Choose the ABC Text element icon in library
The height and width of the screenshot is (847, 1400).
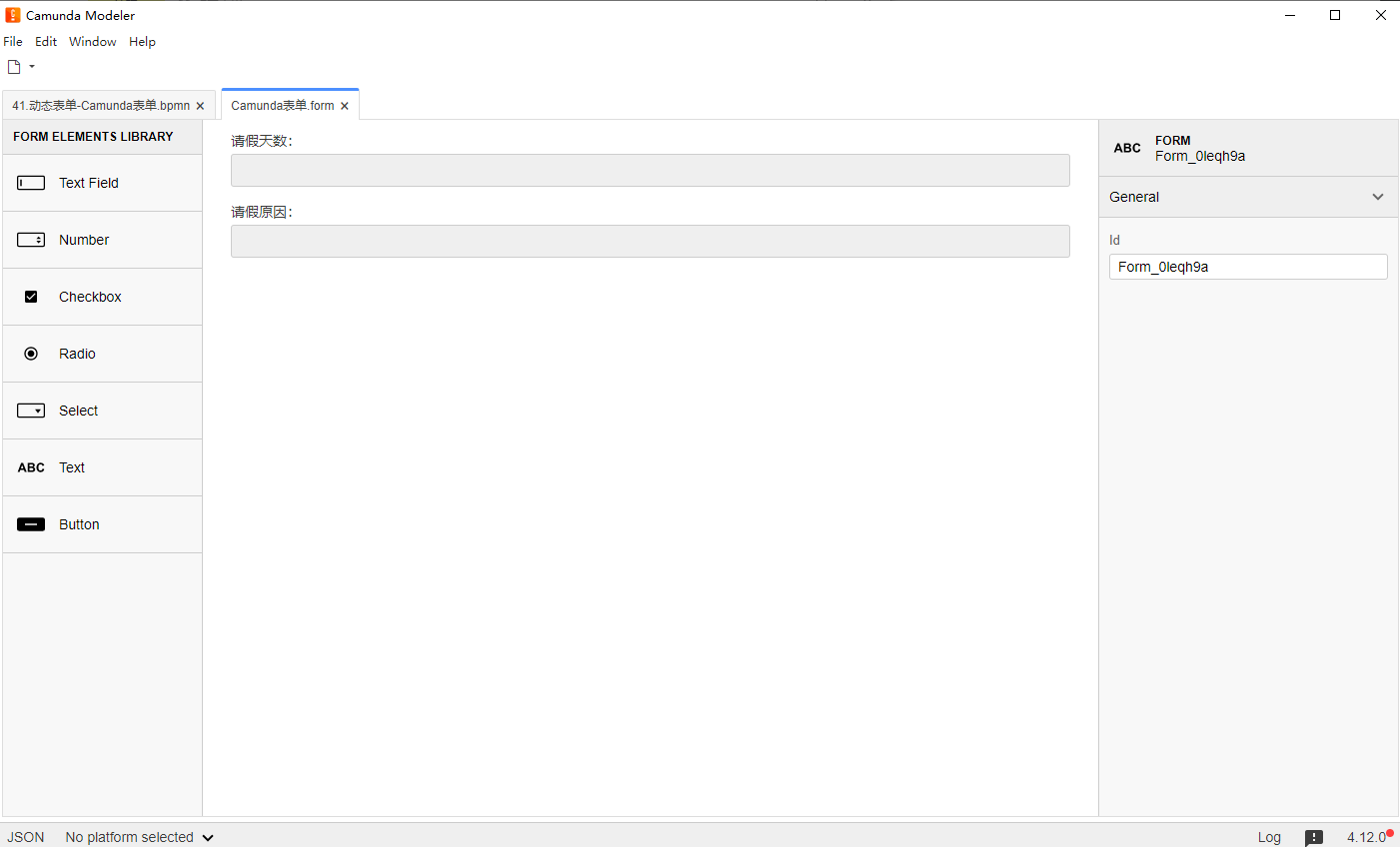(31, 467)
